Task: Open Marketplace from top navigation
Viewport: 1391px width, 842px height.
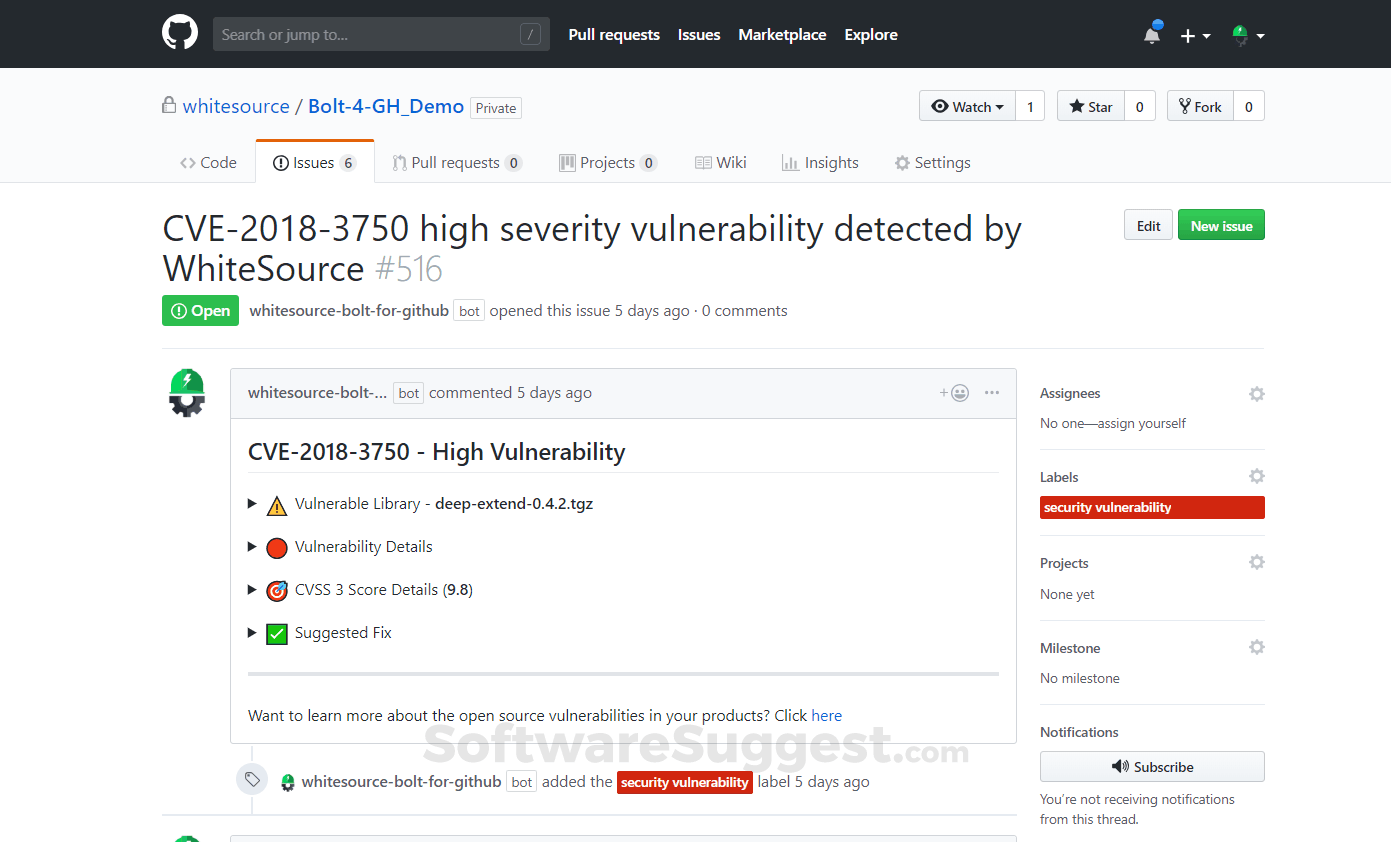Action: click(782, 34)
